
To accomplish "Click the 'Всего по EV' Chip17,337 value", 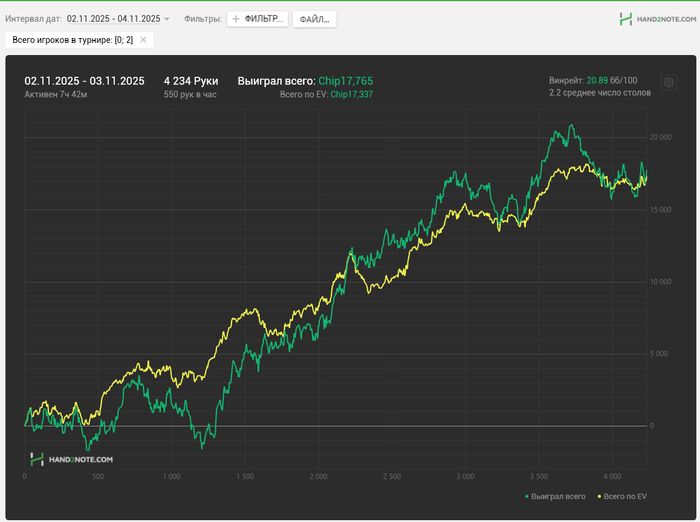I will point(352,93).
